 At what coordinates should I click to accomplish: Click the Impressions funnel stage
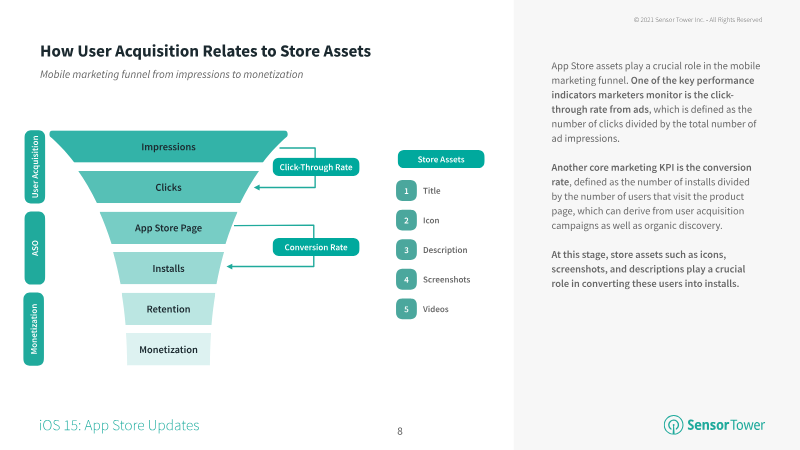pyautogui.click(x=168, y=147)
